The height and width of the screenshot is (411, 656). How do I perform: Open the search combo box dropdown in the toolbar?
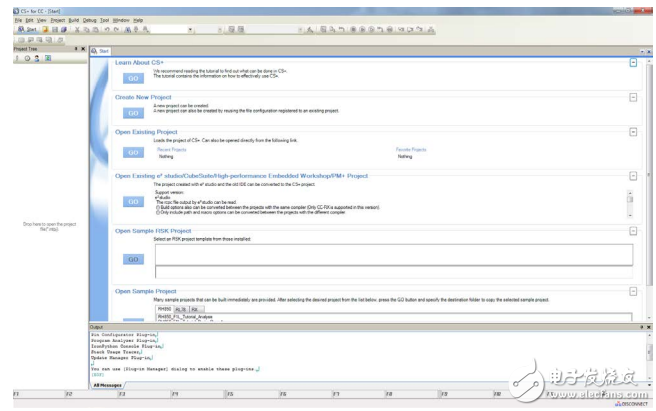pos(190,30)
